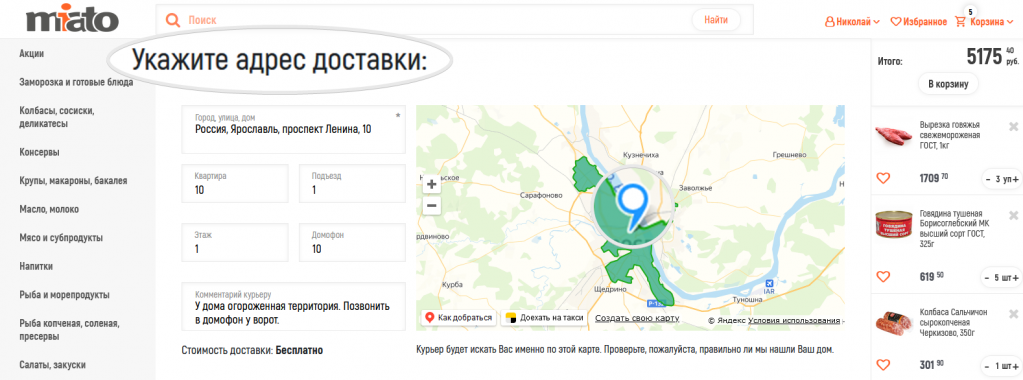Add Вырезка говяжья to favorites heart
The height and width of the screenshot is (380, 1023).
click(x=883, y=178)
